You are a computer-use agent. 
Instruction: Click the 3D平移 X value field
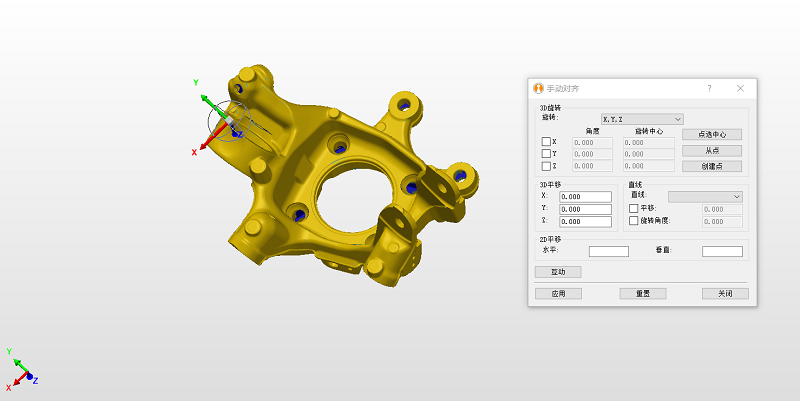tap(585, 197)
